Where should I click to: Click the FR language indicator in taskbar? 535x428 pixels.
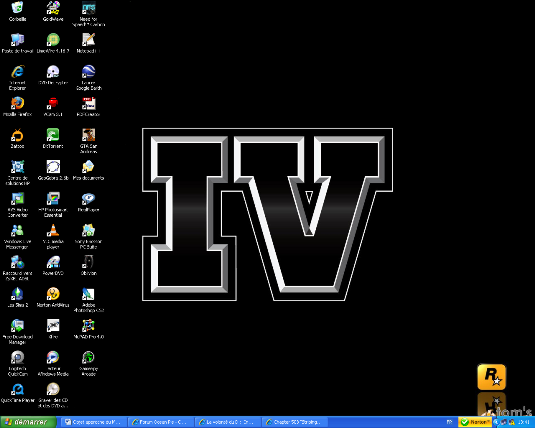click(x=450, y=422)
